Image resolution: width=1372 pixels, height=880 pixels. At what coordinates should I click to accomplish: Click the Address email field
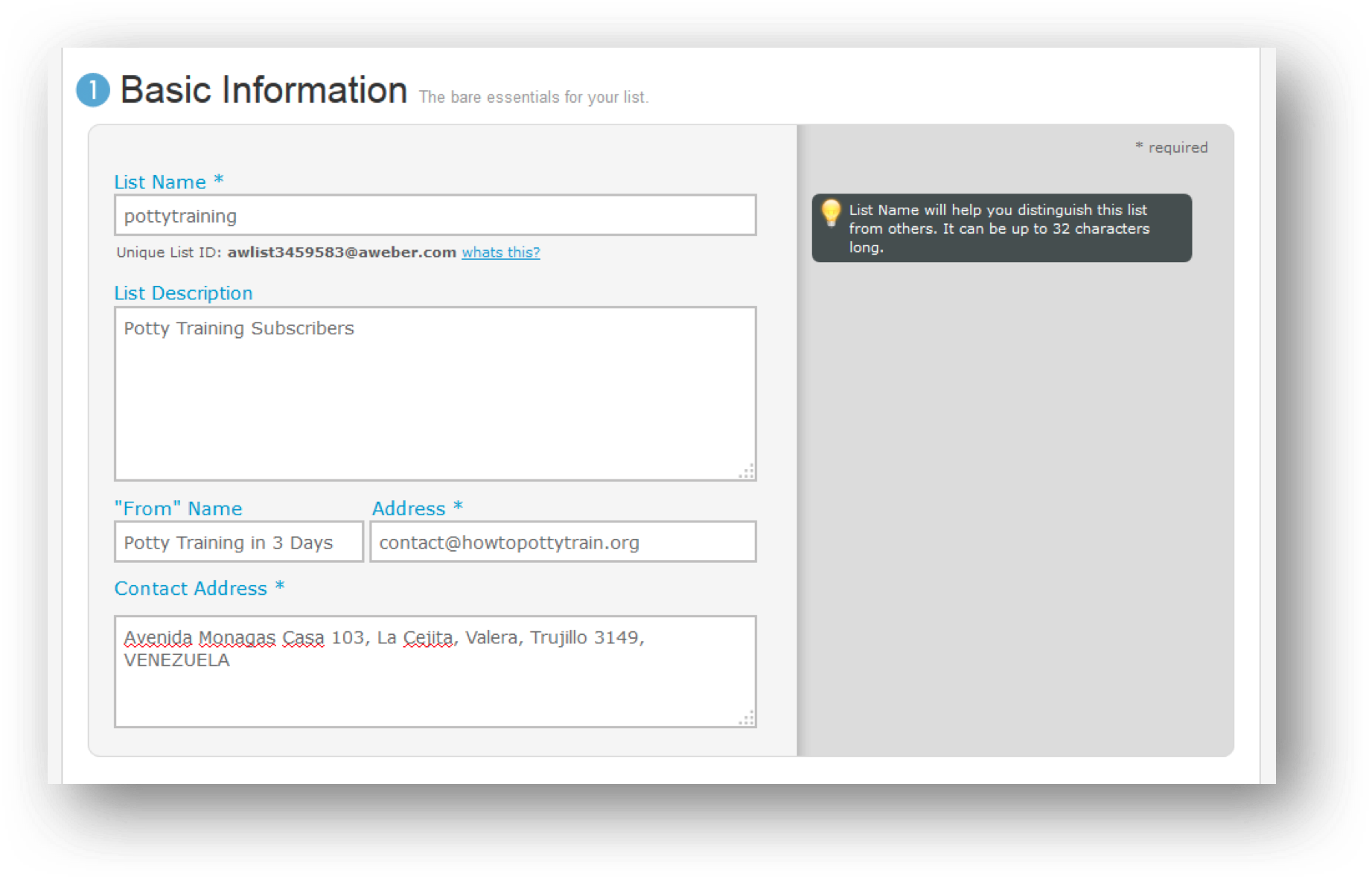click(564, 541)
